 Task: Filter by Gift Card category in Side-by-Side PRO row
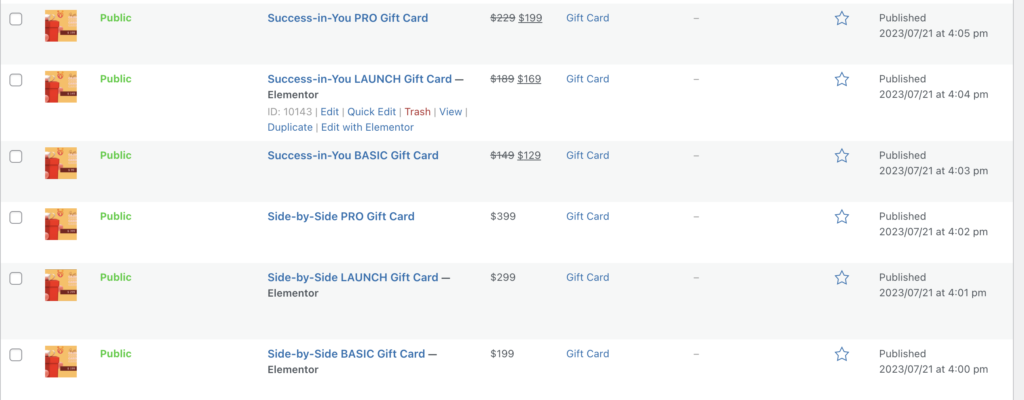click(x=587, y=217)
